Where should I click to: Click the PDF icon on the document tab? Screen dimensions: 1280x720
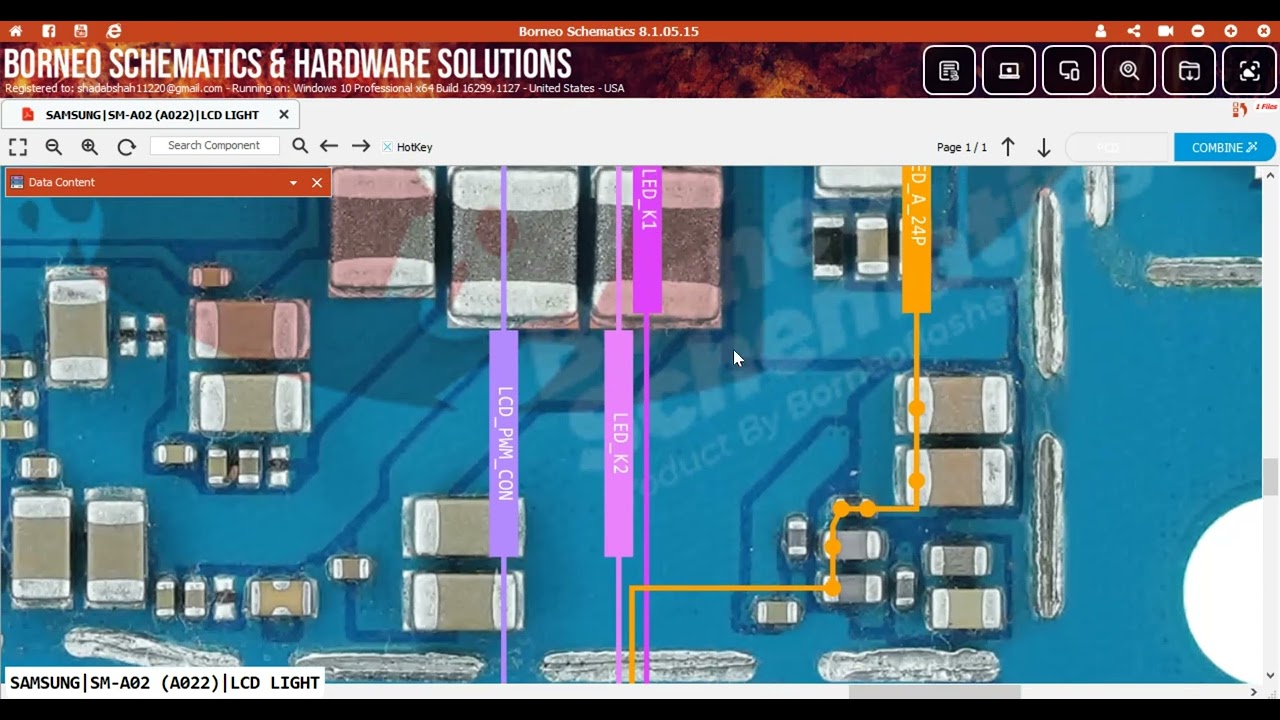tap(28, 114)
